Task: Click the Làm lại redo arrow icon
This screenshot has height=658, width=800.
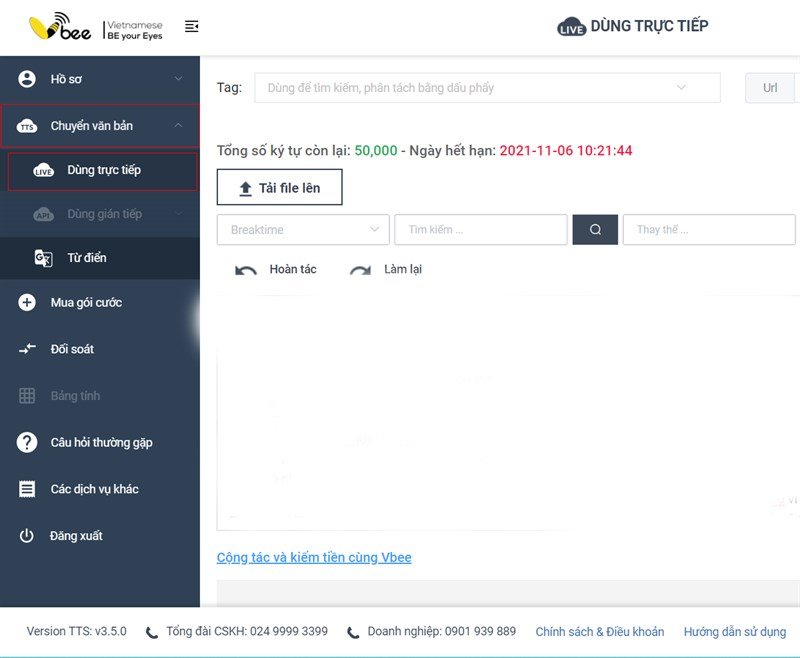Action: click(360, 270)
